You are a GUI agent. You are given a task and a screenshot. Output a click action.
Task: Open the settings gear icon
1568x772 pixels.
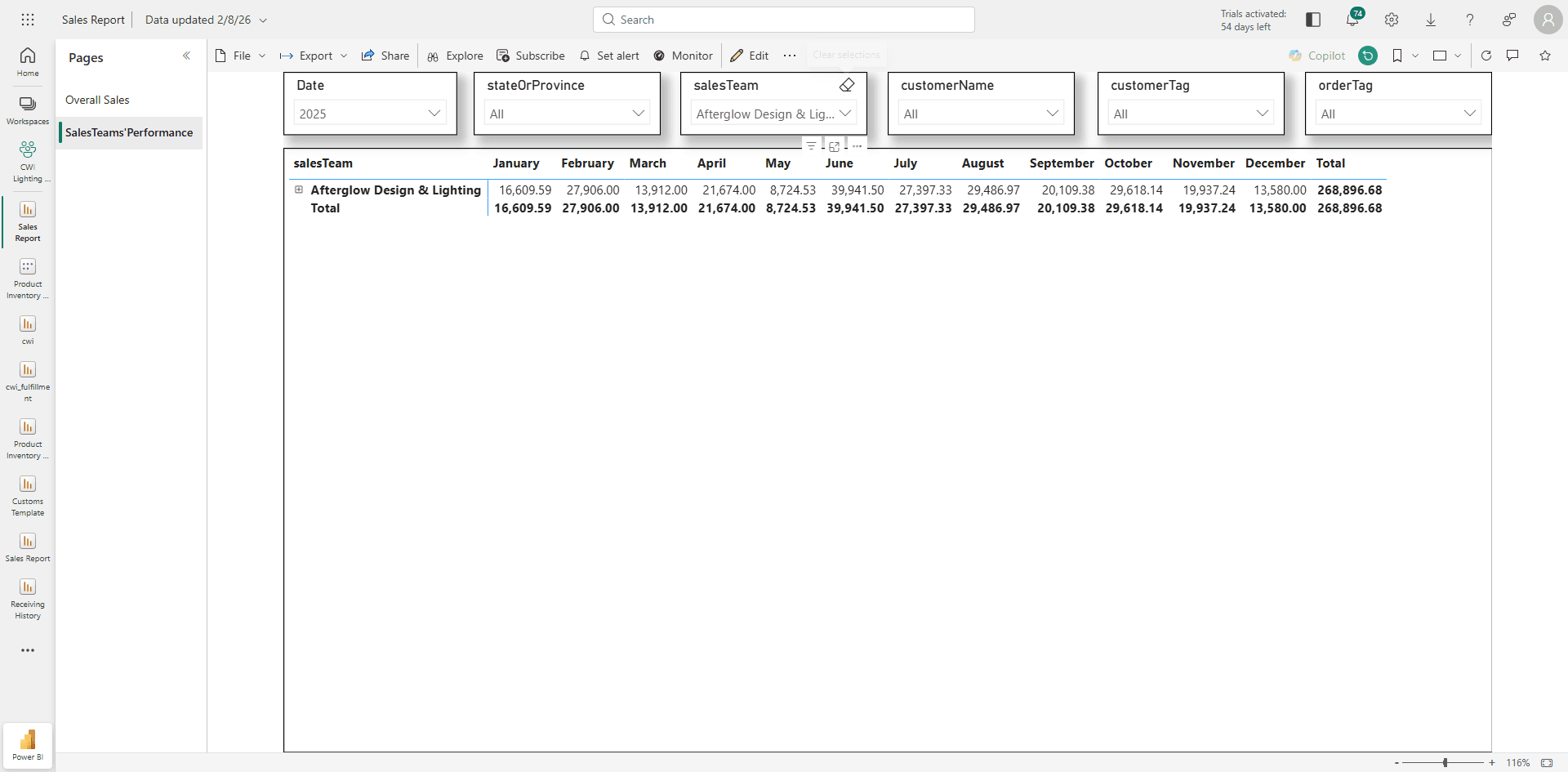pyautogui.click(x=1392, y=20)
